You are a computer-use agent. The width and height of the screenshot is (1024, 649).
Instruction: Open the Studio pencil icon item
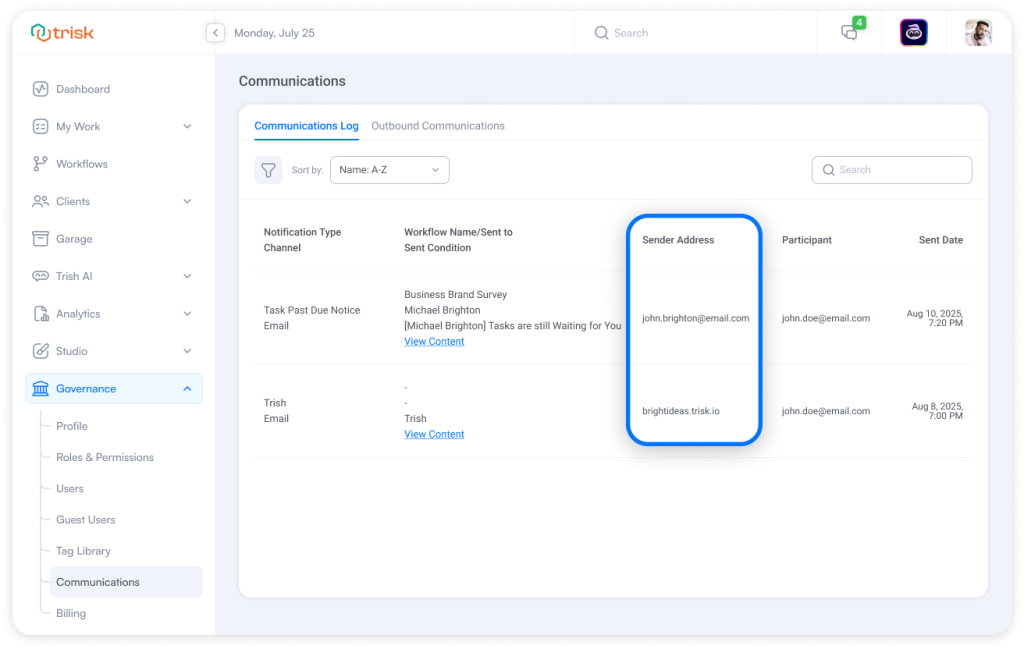41,351
